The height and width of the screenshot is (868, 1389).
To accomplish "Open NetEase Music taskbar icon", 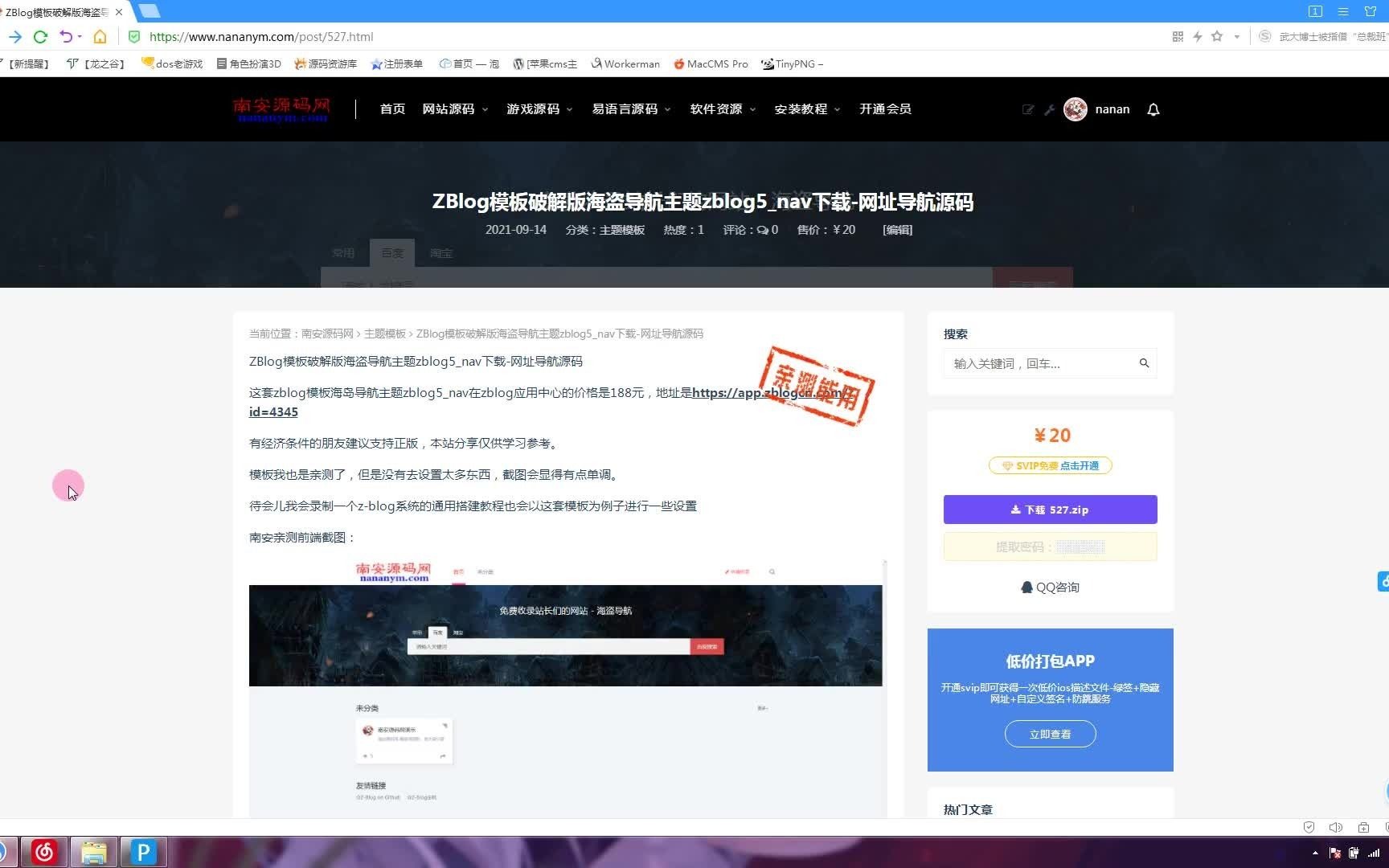I will click(44, 852).
